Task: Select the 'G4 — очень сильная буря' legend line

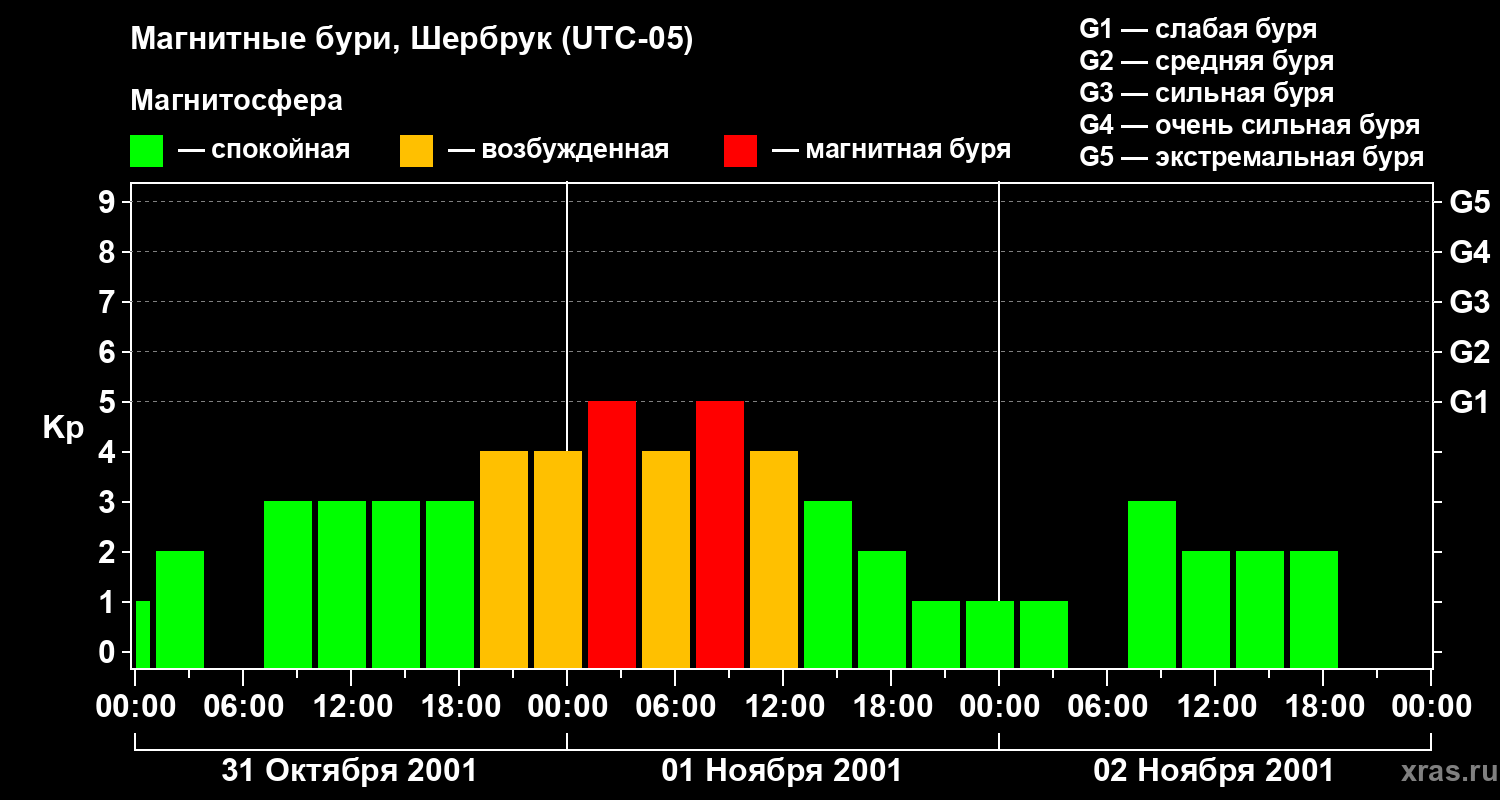Action: pyautogui.click(x=1250, y=125)
